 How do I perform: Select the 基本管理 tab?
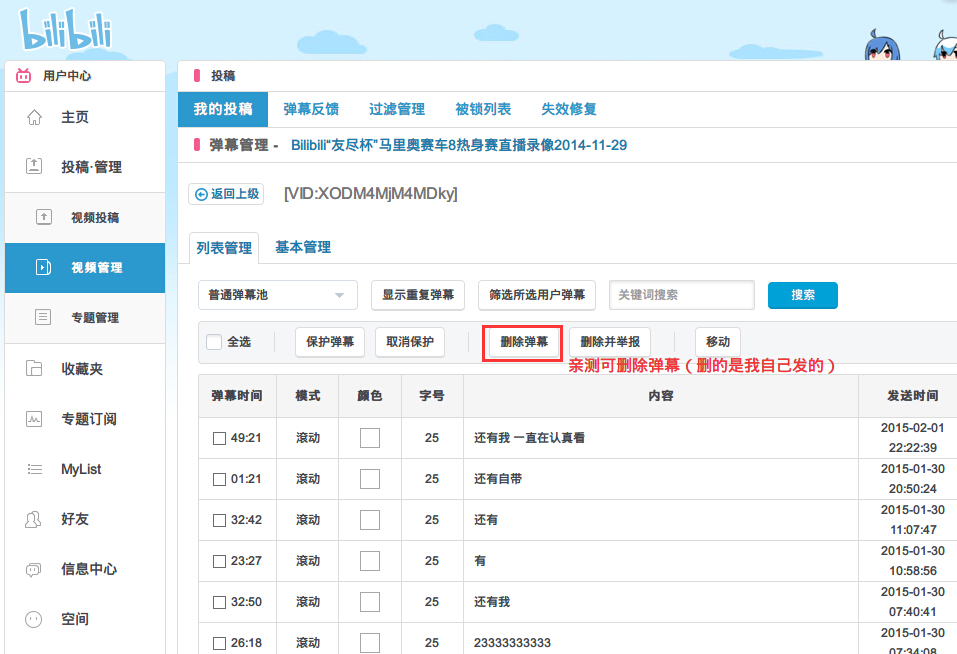(x=303, y=247)
